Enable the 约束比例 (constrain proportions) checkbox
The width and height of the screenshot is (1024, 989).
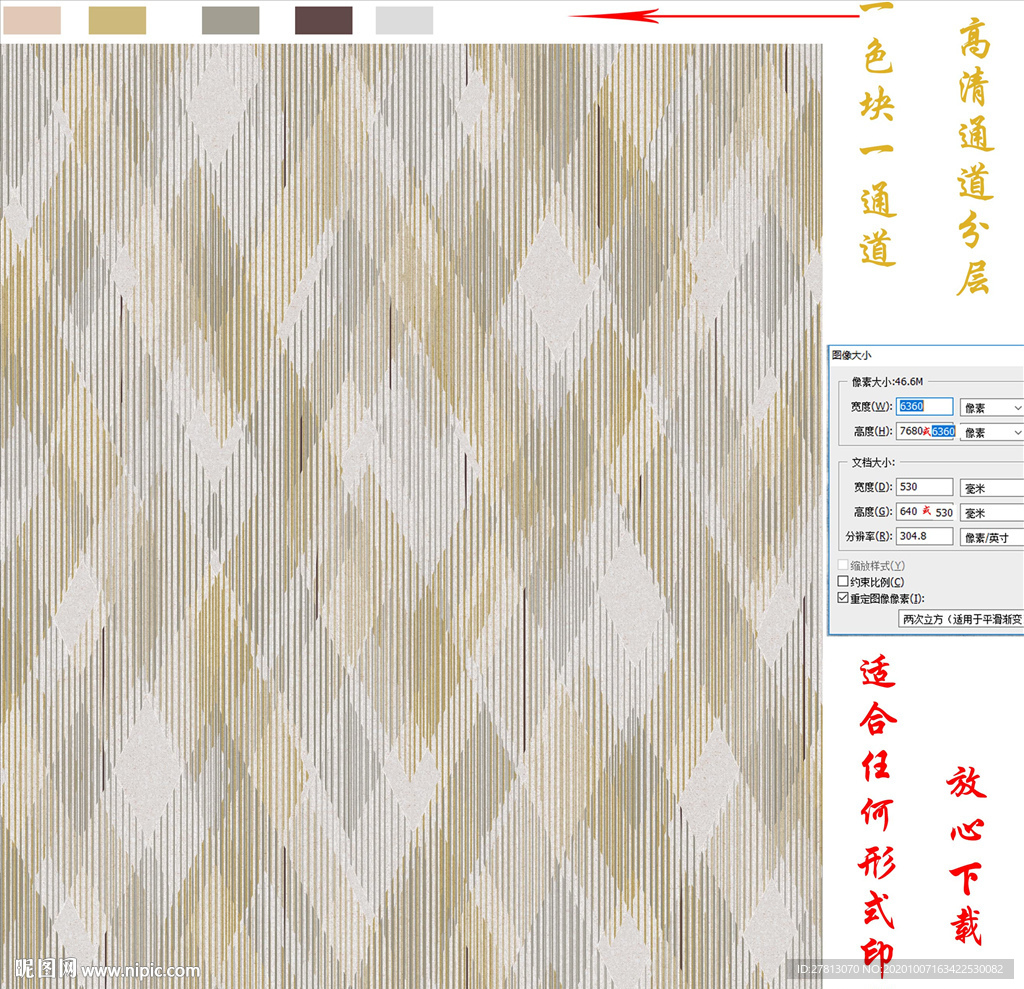point(843,582)
